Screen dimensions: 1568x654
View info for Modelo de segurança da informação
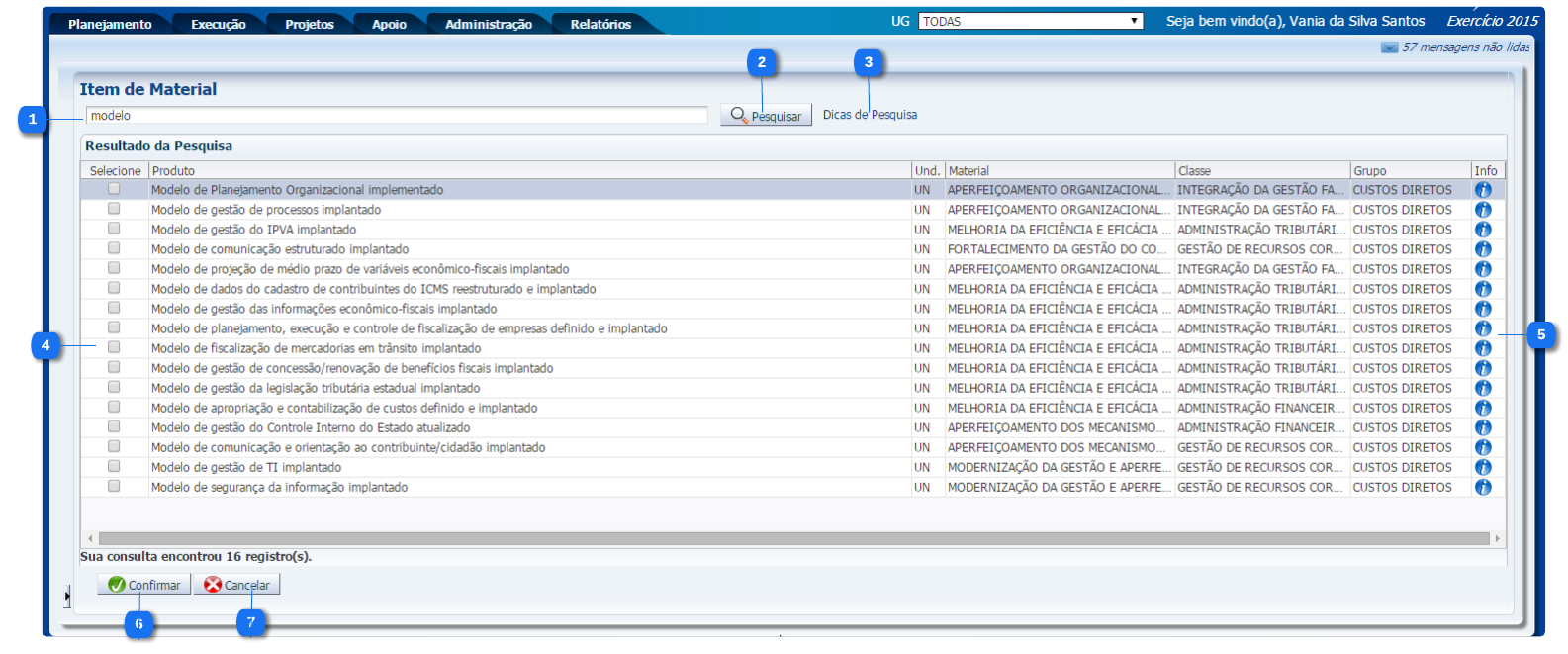pos(1482,487)
